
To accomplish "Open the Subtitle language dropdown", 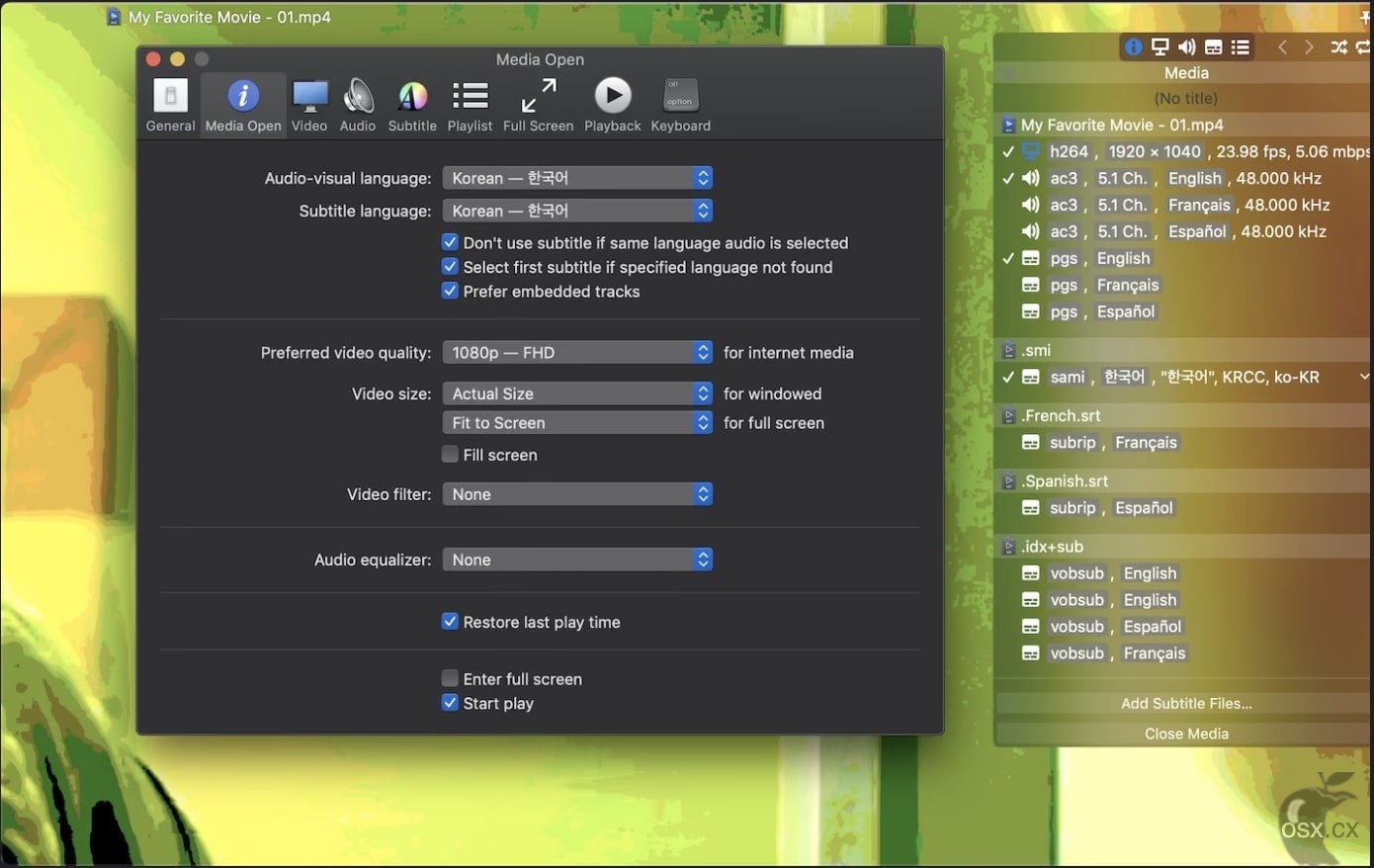I will coord(577,211).
